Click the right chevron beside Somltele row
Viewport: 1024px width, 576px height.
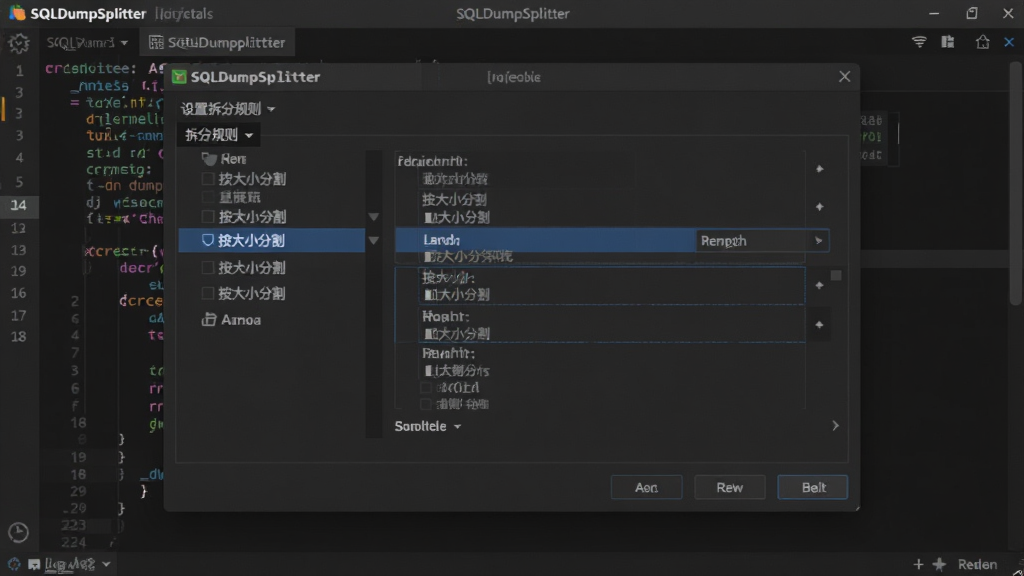835,426
